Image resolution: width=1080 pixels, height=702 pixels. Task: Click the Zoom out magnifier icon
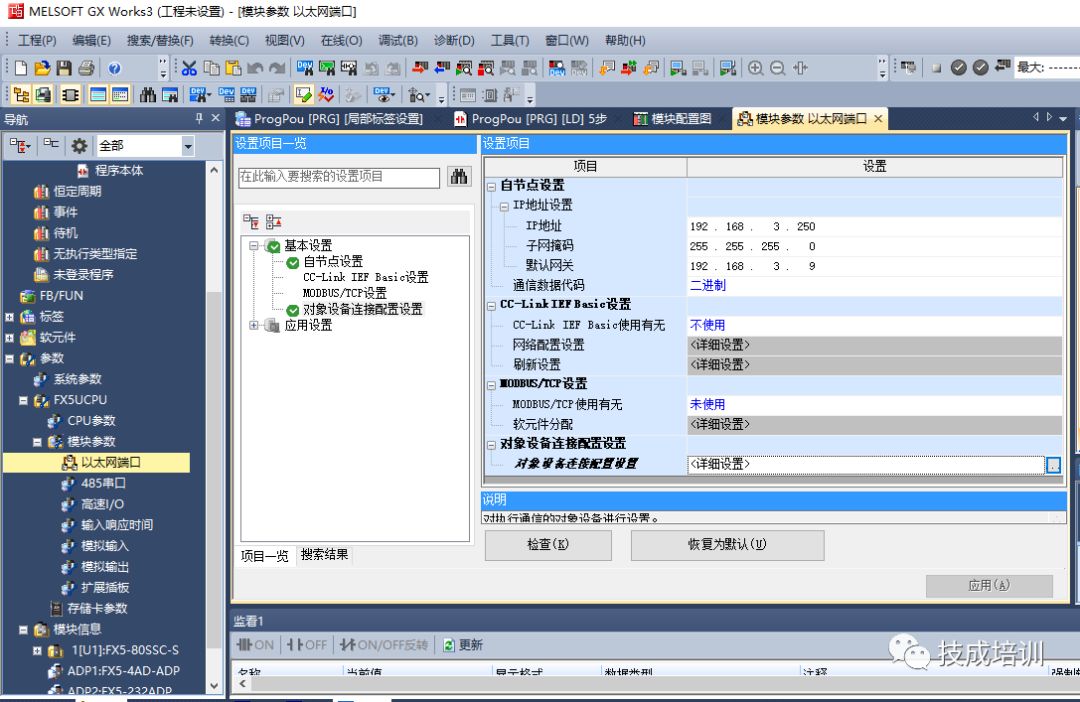[x=778, y=68]
